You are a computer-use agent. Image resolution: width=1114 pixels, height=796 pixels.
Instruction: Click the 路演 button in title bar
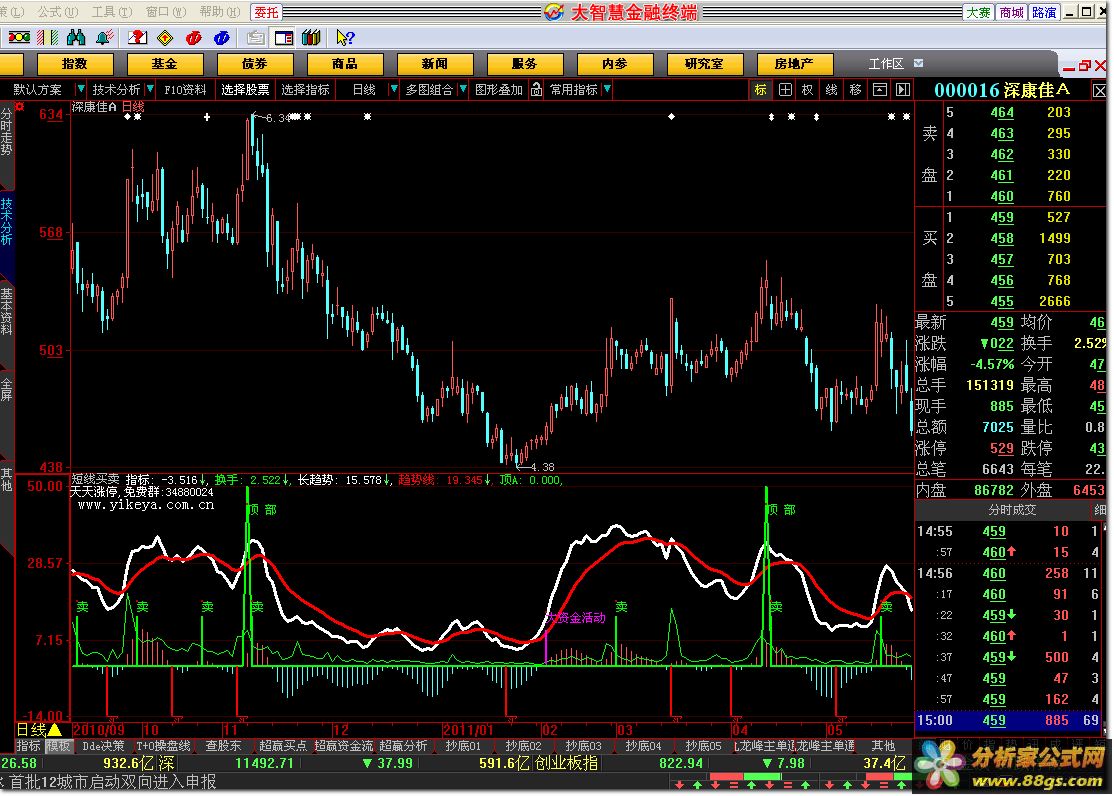tap(1044, 12)
